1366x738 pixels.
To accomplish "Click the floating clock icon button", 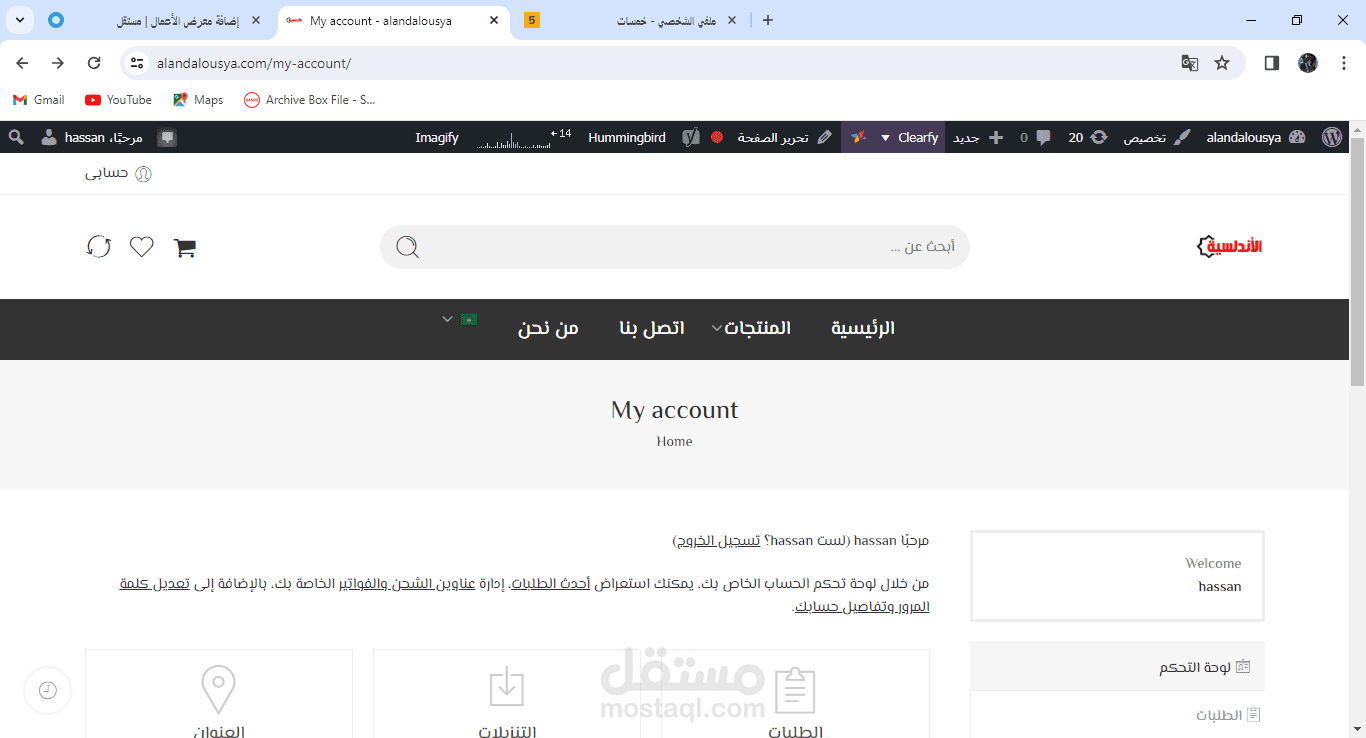I will (x=47, y=690).
